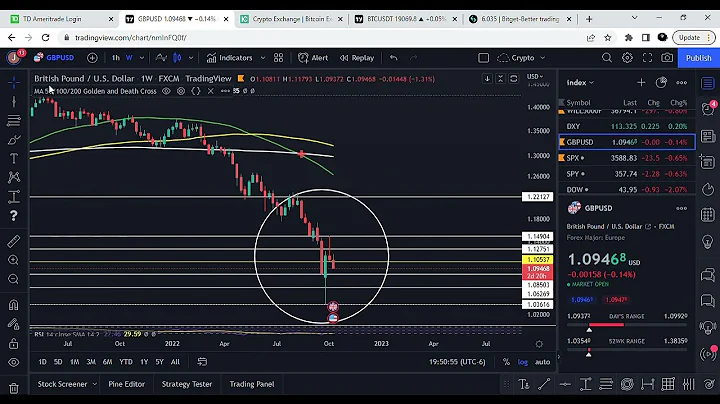Select the brush drawing tool
Screen dimensions: 720x404
pyautogui.click(x=14, y=140)
